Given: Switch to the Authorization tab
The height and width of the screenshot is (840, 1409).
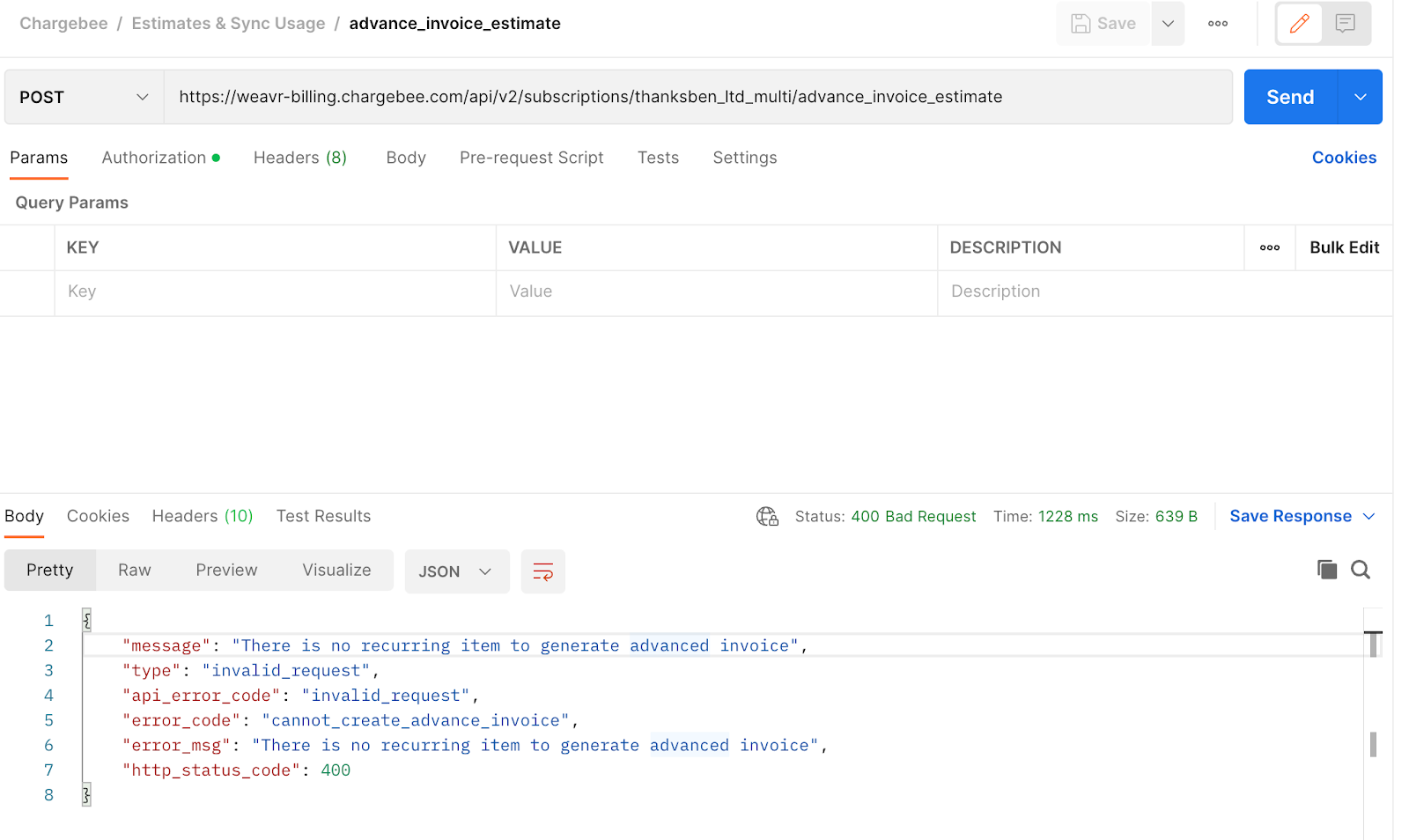Looking at the screenshot, I should [x=154, y=158].
